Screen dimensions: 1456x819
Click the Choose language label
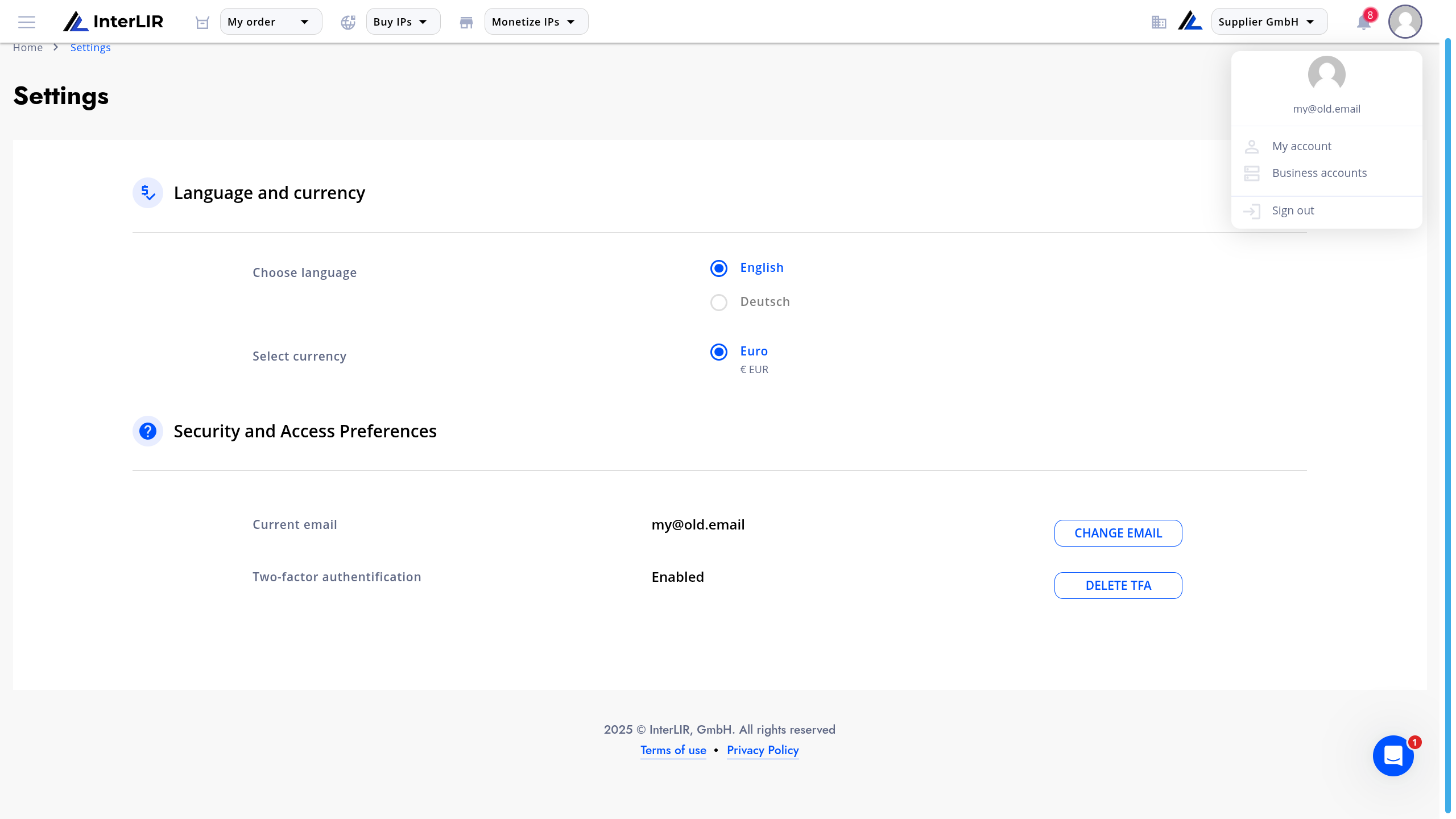[x=305, y=273]
